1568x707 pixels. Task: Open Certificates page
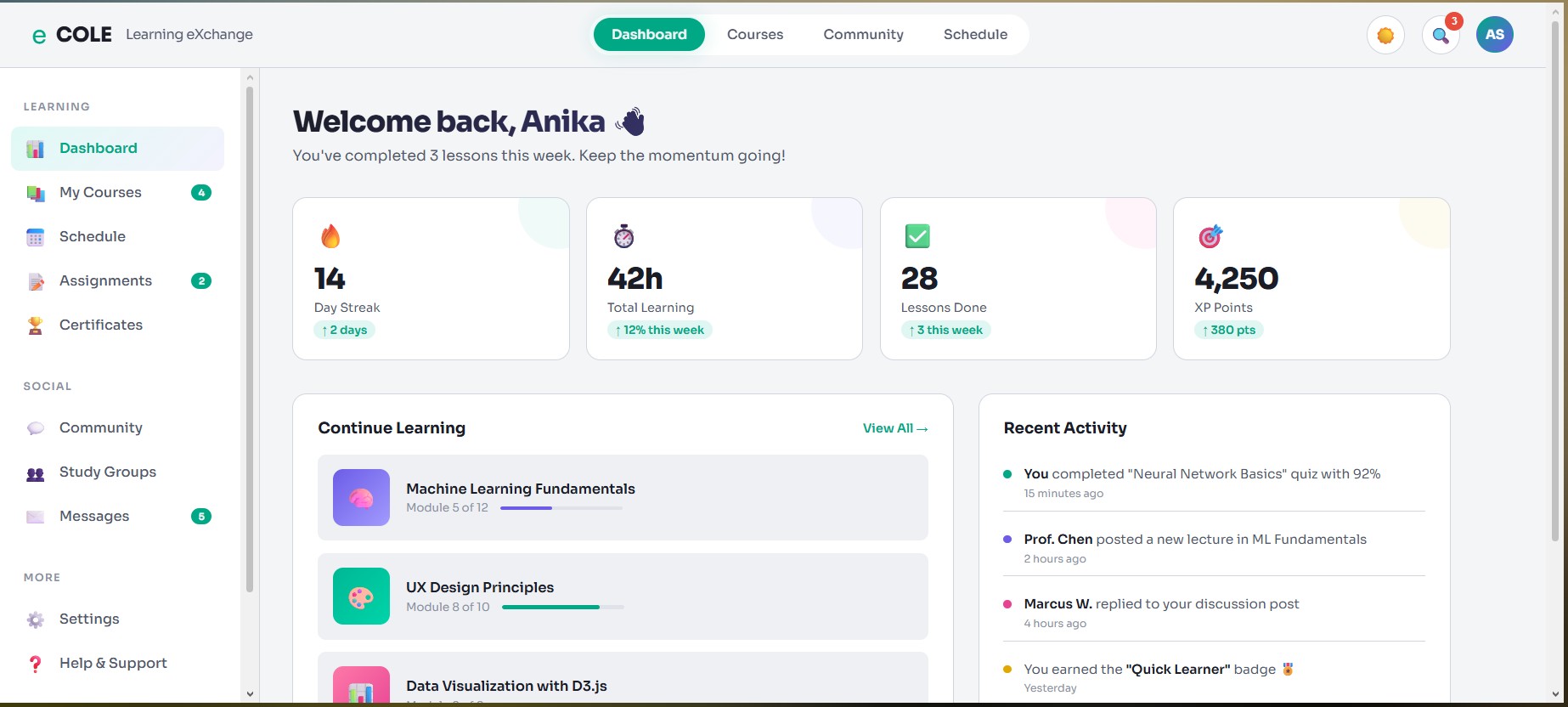pos(117,325)
